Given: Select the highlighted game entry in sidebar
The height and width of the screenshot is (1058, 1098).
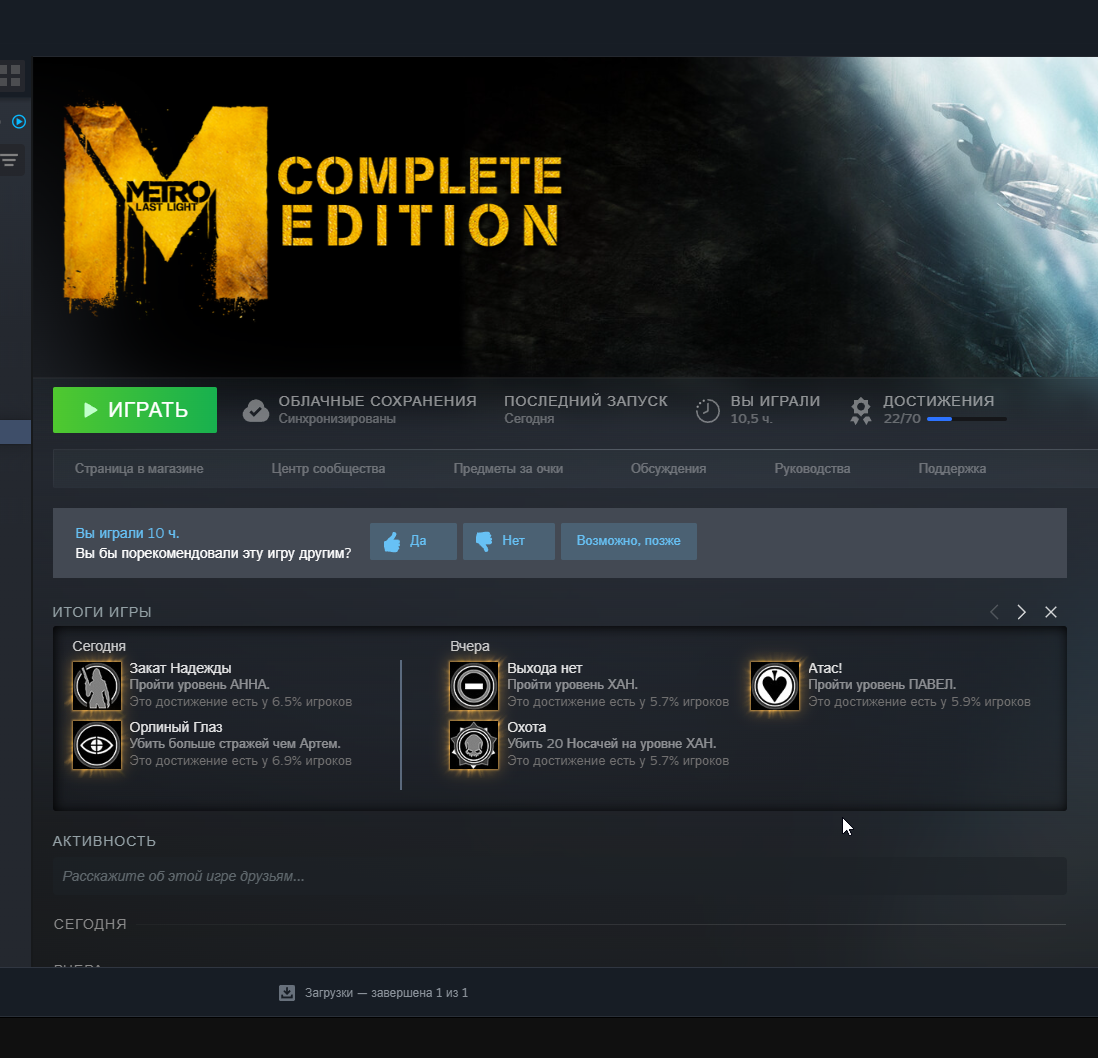Looking at the screenshot, I should 15,431.
